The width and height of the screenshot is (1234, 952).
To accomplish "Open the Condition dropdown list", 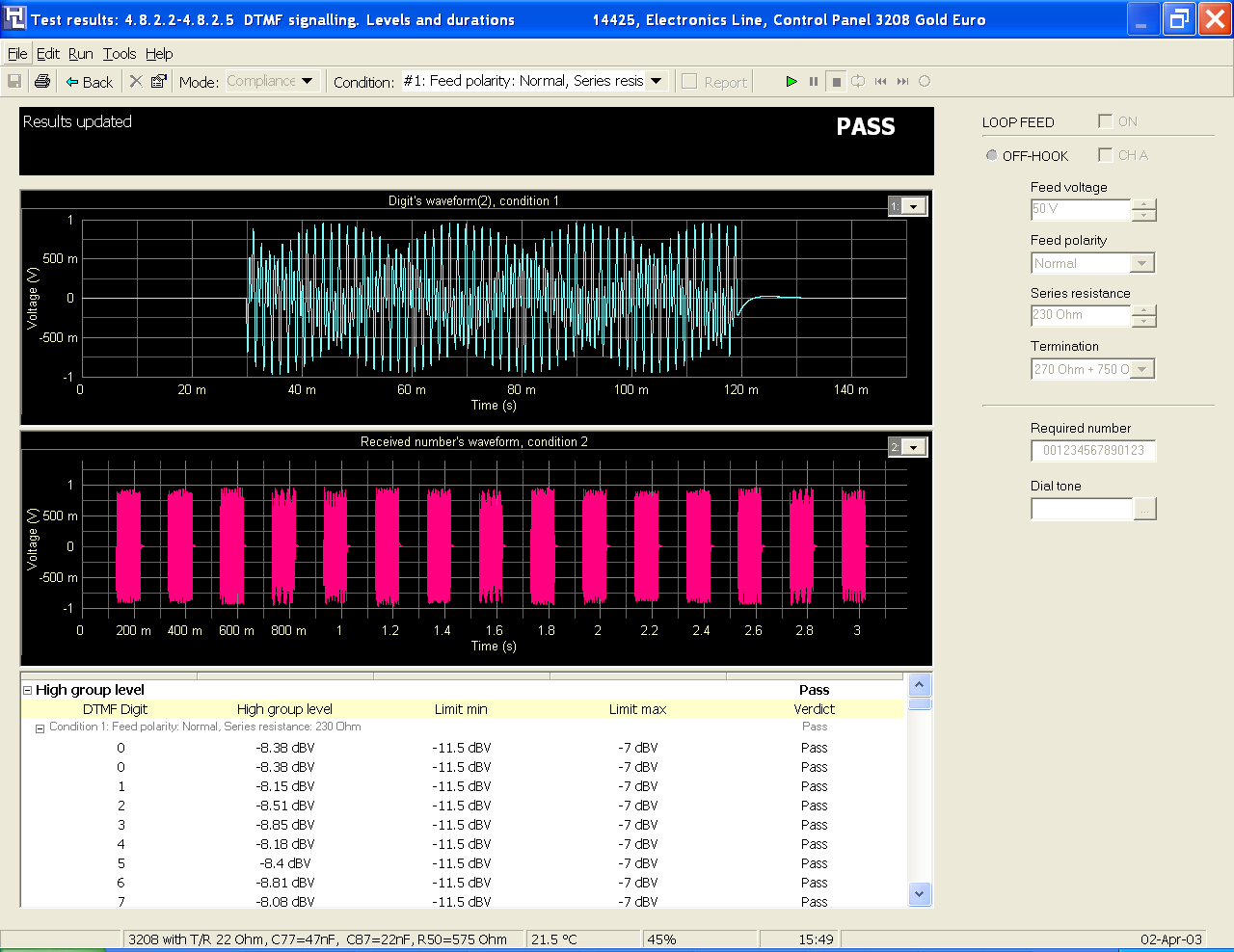I will coord(657,81).
